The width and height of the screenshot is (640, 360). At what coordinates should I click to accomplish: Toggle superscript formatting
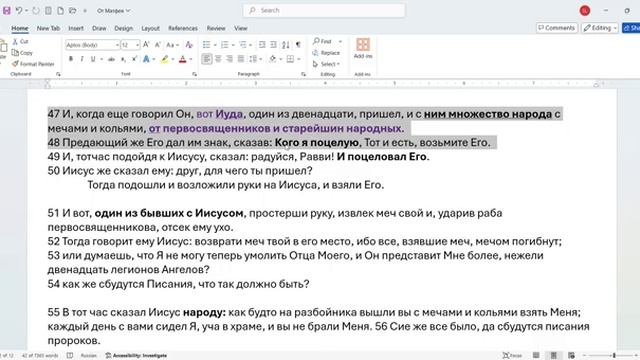tap(134, 59)
